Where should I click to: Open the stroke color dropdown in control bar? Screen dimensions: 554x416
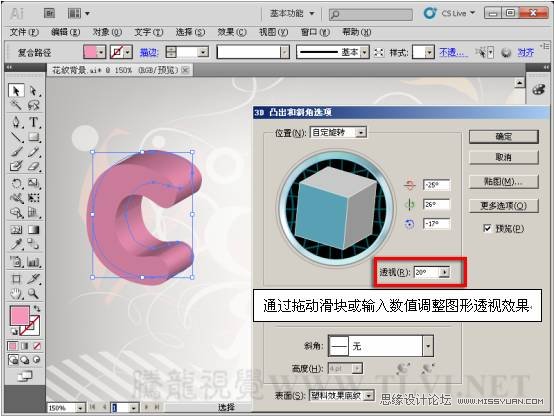coord(128,53)
